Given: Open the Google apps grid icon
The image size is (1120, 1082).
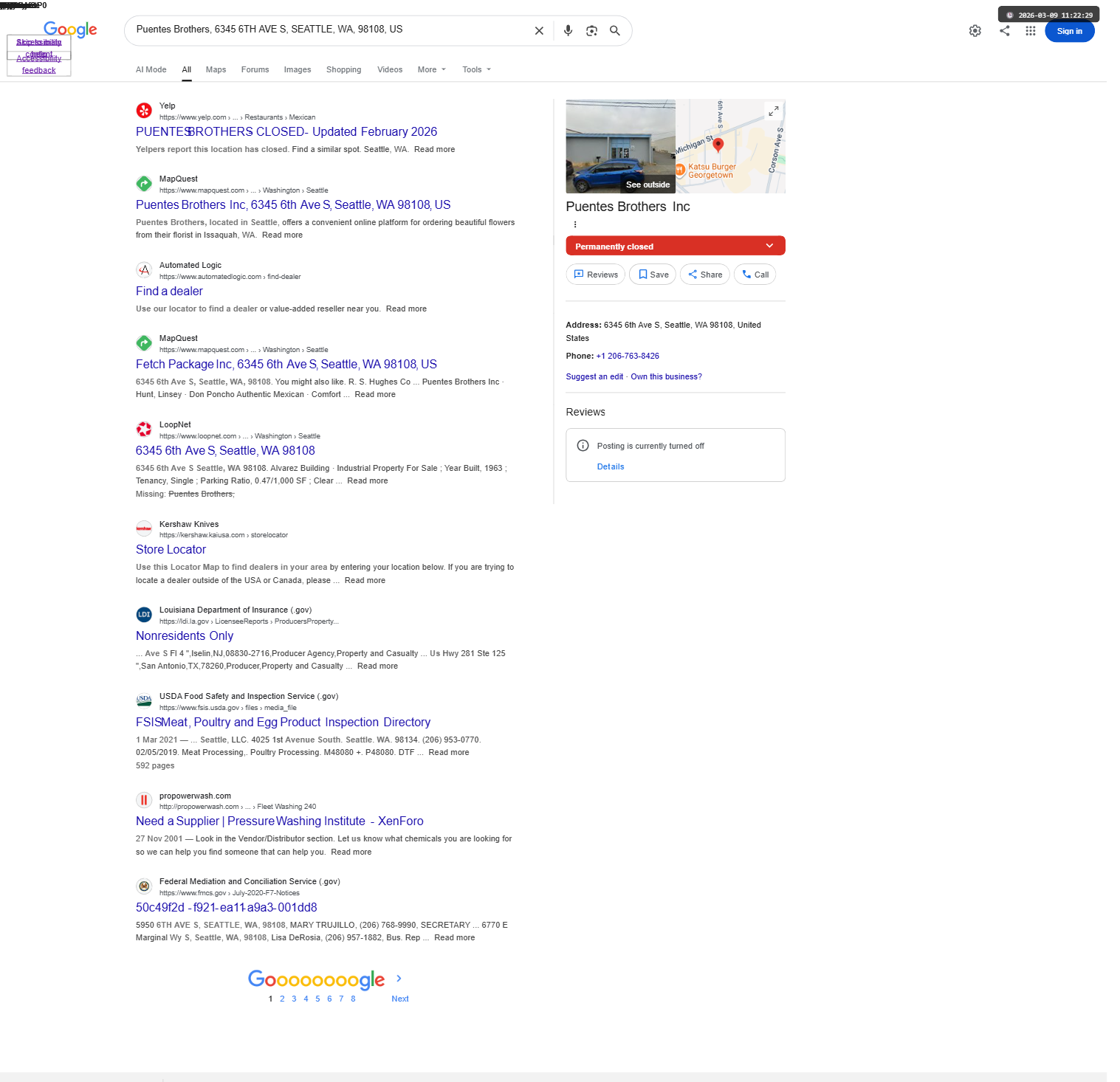Looking at the screenshot, I should [1031, 31].
